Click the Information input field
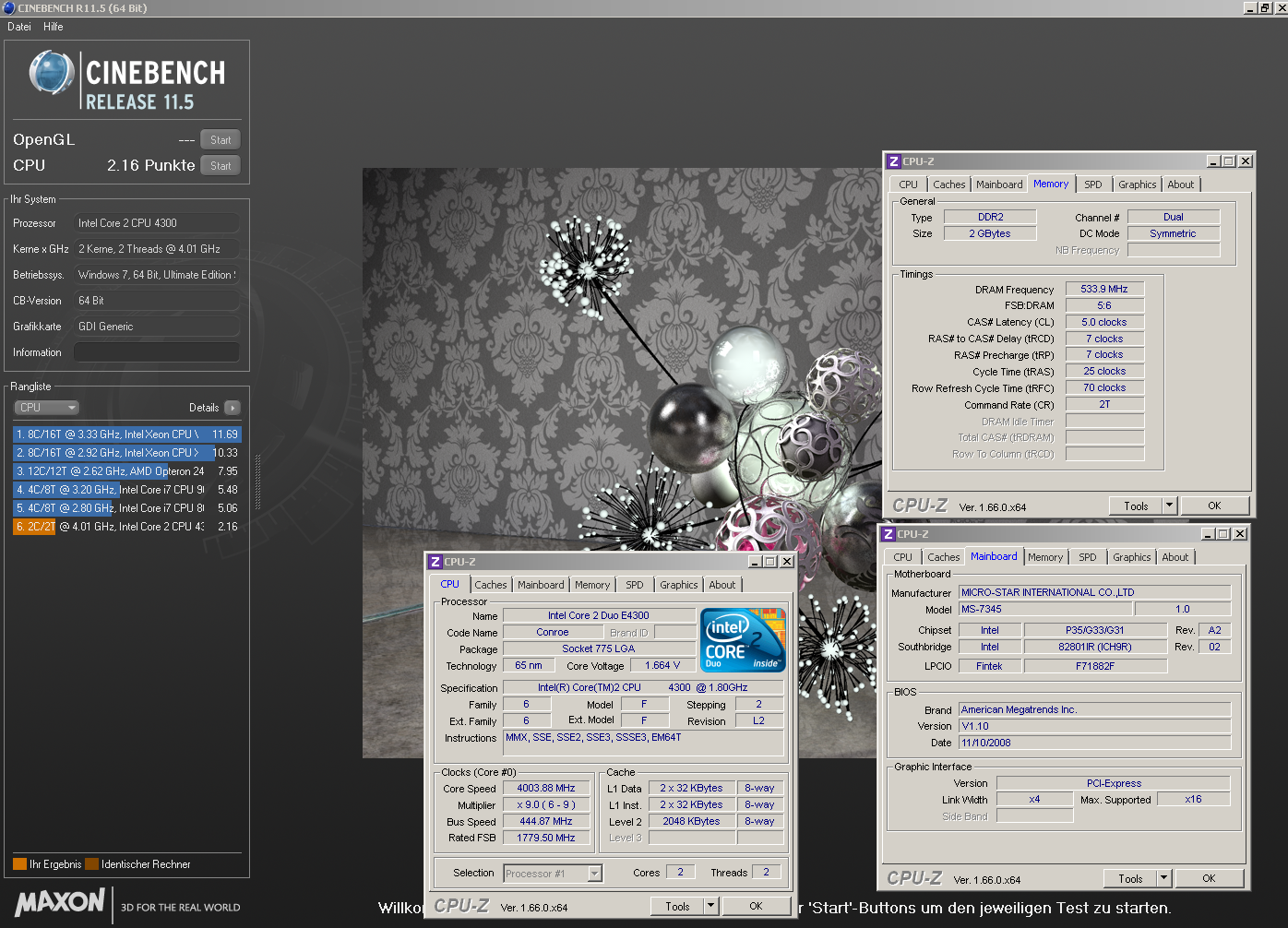 [157, 352]
